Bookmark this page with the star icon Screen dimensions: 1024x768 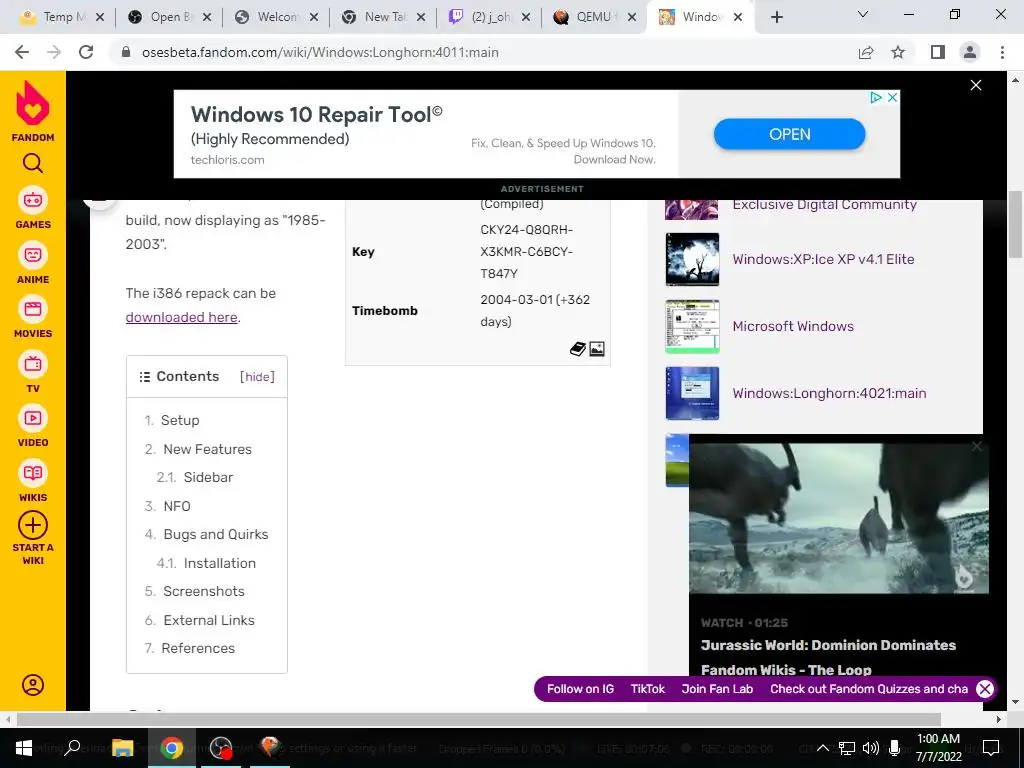[x=898, y=52]
